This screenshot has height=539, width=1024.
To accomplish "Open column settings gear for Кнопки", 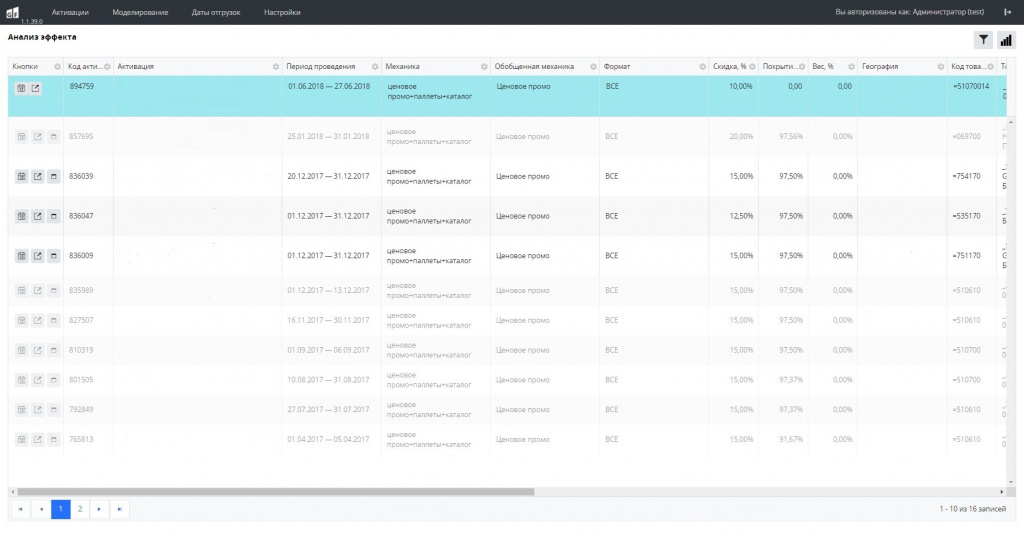I will (x=57, y=67).
